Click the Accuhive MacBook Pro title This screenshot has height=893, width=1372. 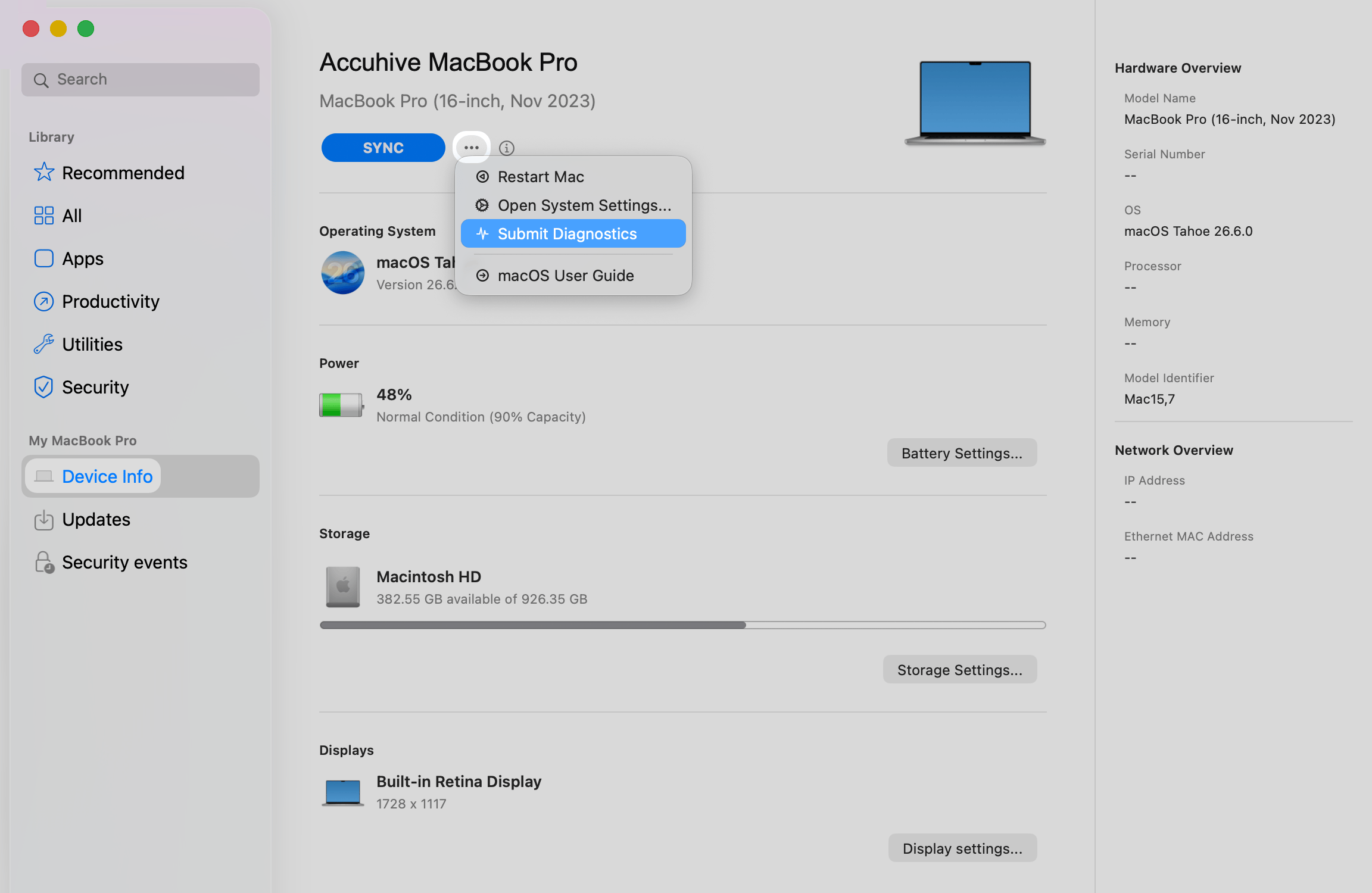pos(448,63)
